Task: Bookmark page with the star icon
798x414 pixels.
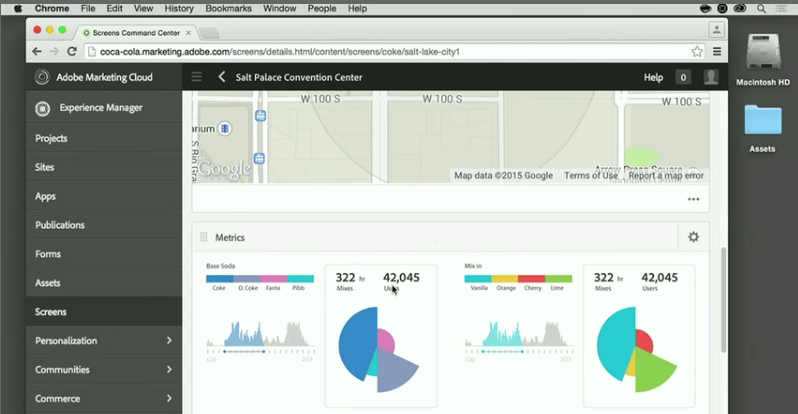Action: point(697,51)
